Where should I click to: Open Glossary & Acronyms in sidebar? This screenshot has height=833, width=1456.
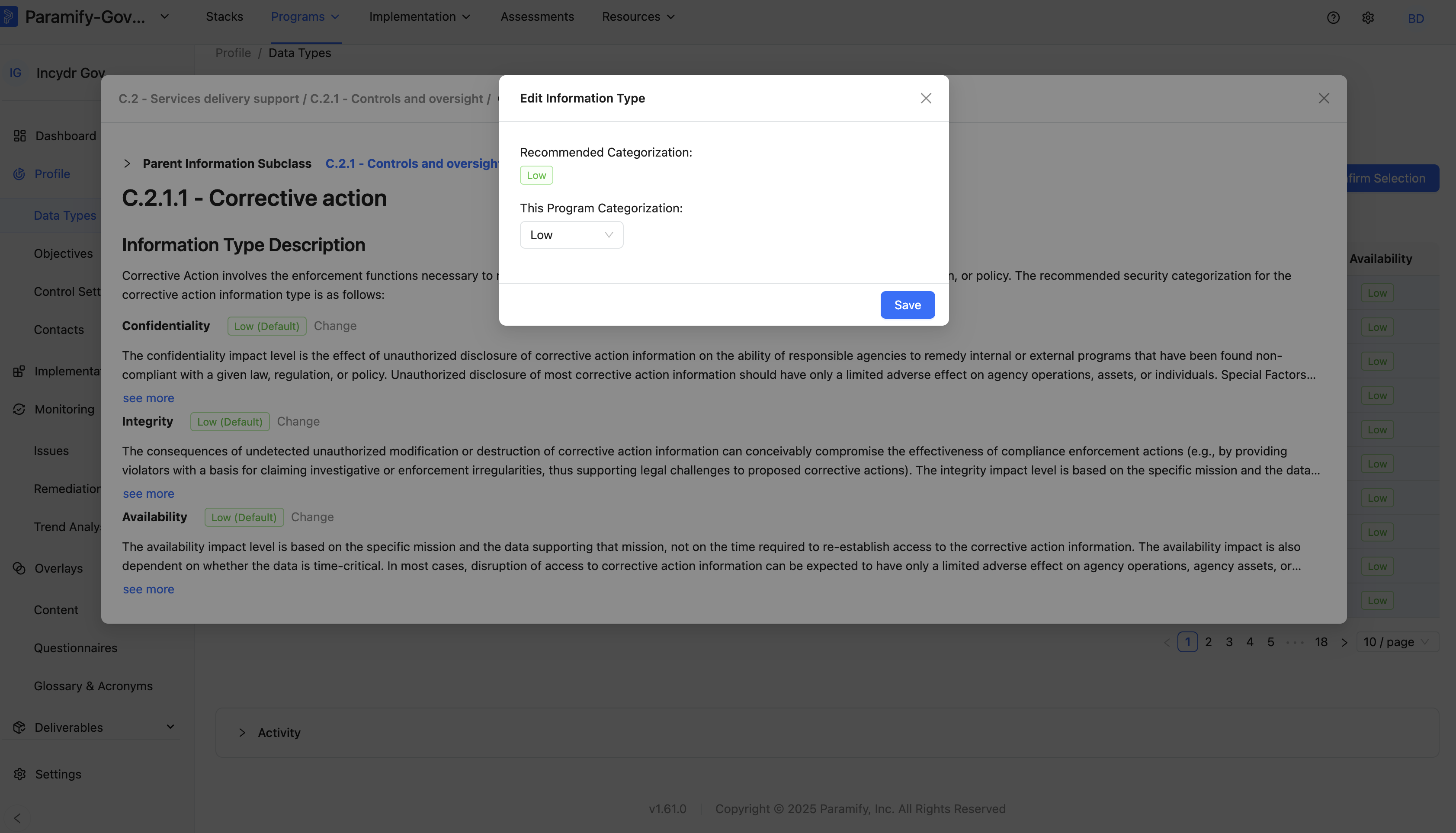[x=93, y=686]
